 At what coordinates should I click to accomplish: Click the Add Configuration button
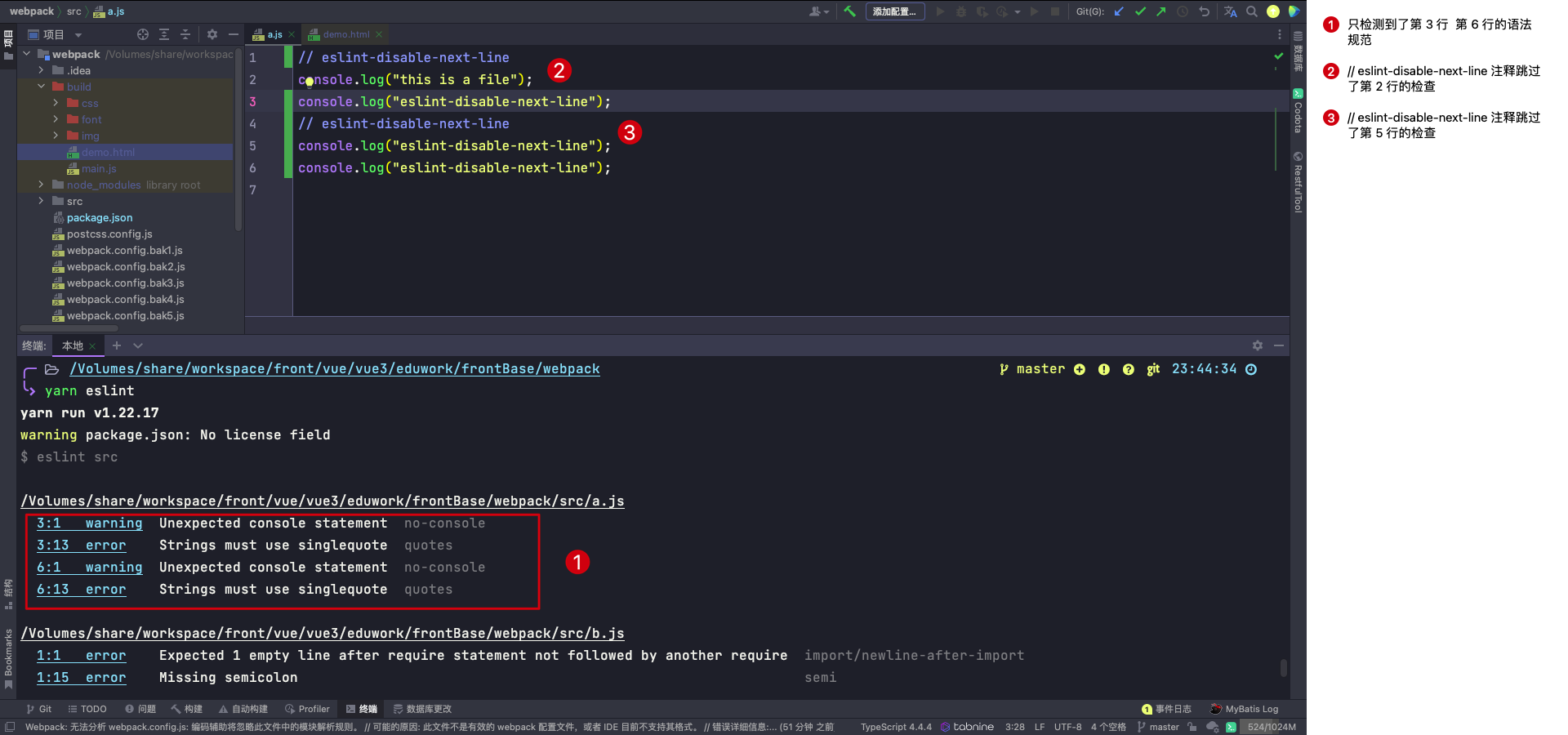click(x=894, y=11)
